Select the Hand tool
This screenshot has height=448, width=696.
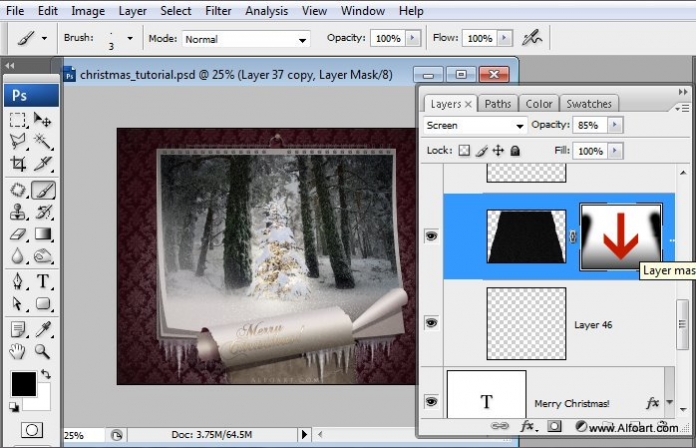[18, 352]
